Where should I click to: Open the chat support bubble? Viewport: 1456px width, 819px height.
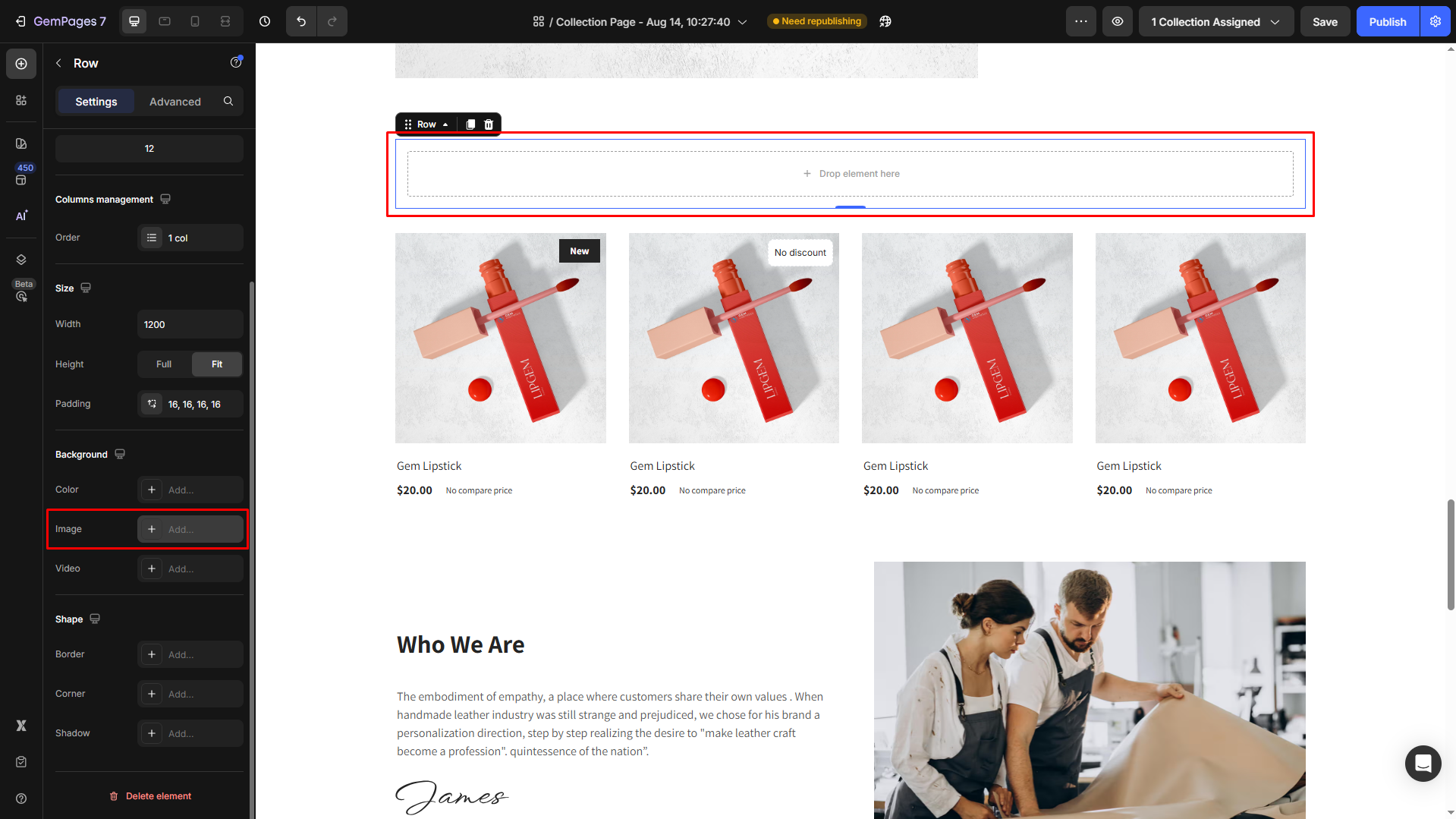click(x=1423, y=763)
